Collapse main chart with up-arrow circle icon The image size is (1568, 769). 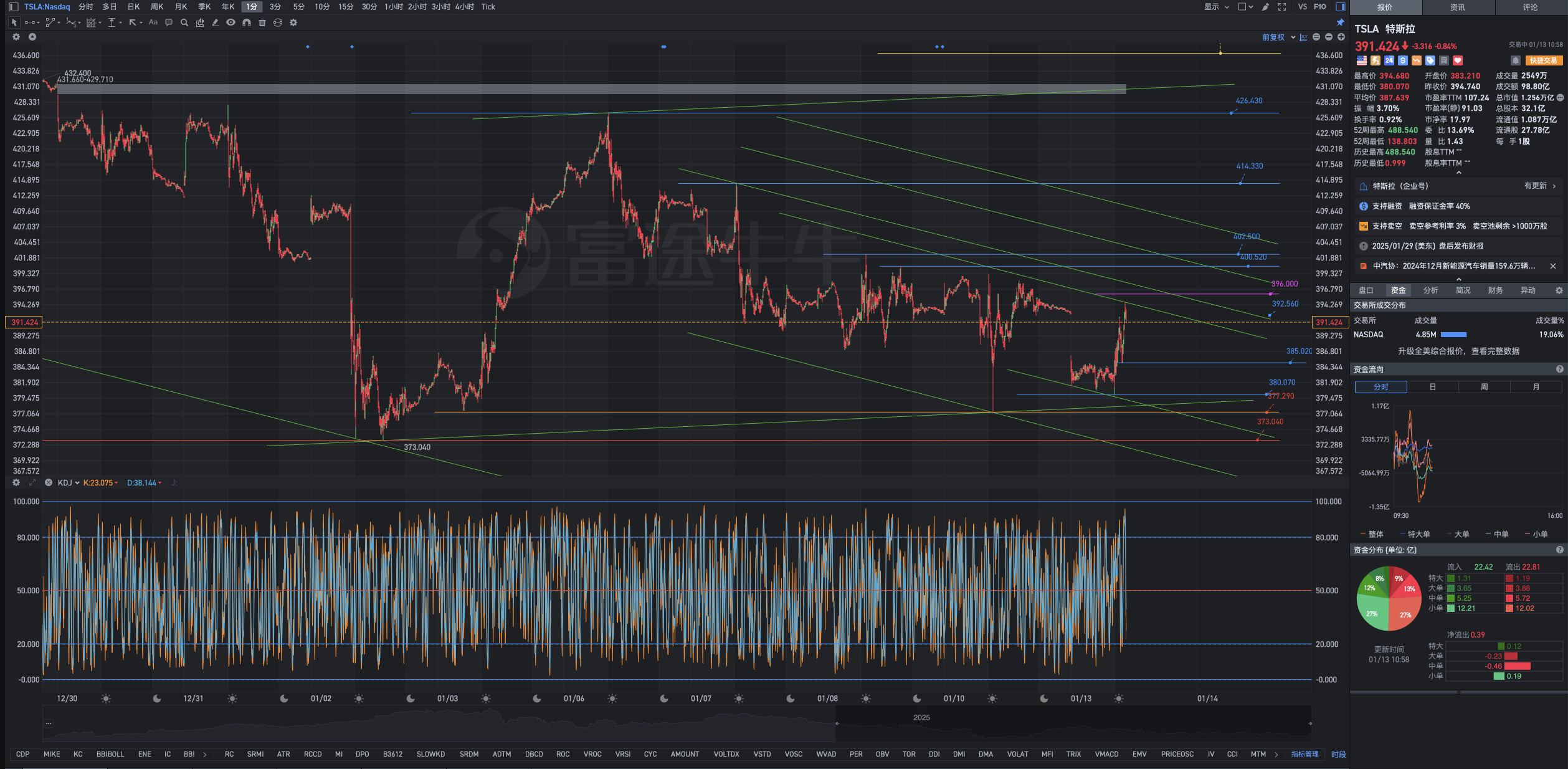tap(32, 37)
